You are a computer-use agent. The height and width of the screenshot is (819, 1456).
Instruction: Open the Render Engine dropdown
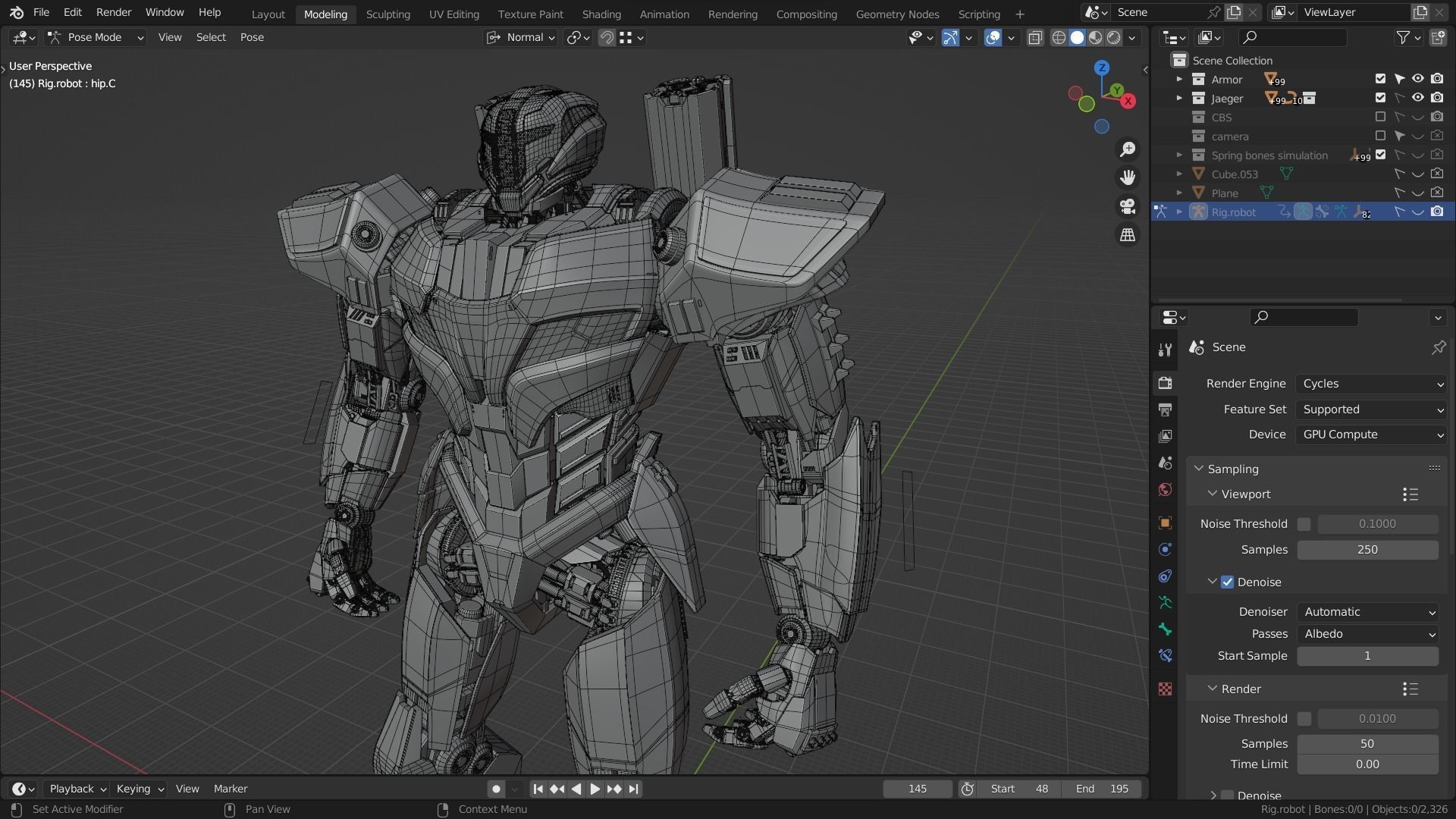(1372, 384)
